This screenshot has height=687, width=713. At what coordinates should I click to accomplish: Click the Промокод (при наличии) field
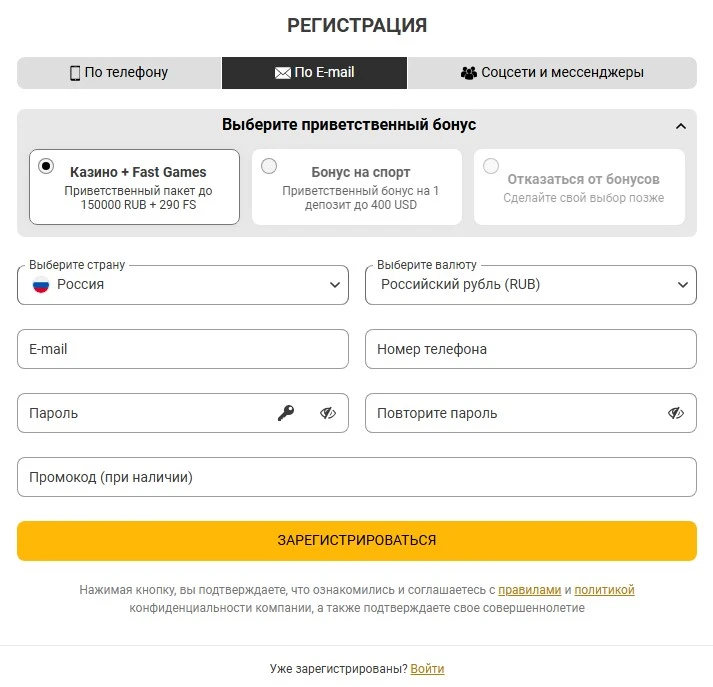click(x=357, y=477)
